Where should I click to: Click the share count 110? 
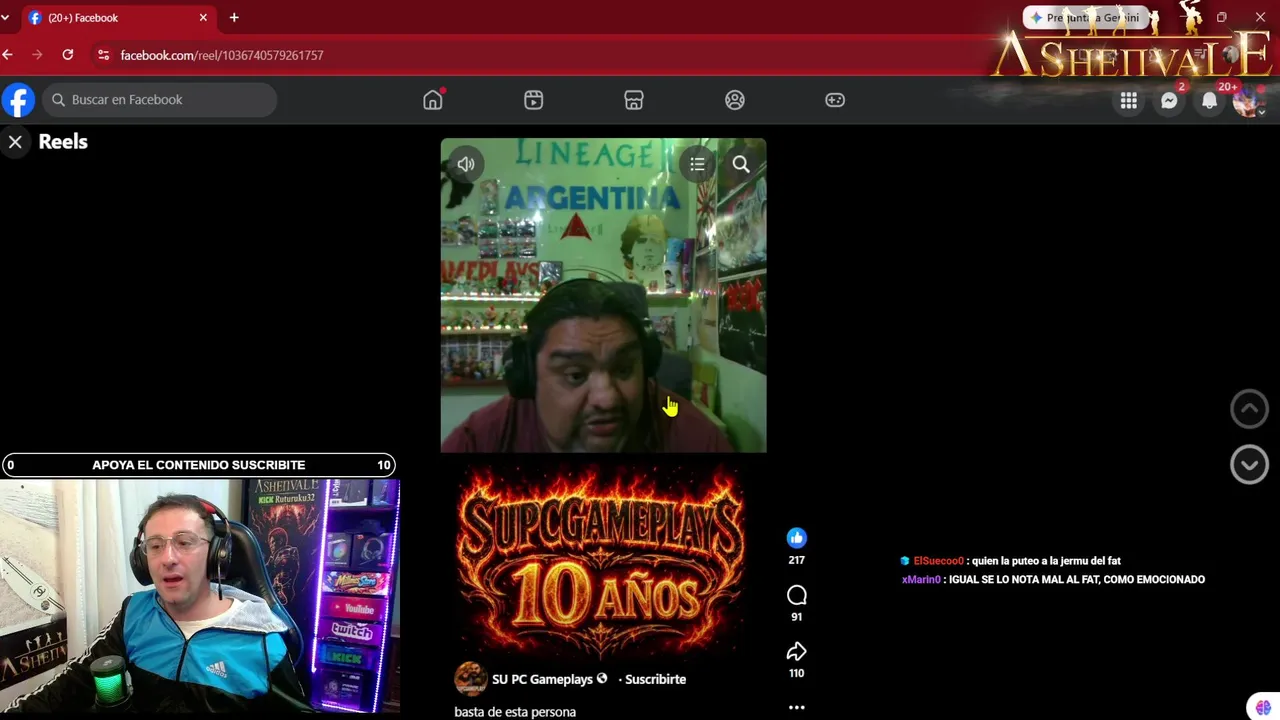click(x=796, y=673)
